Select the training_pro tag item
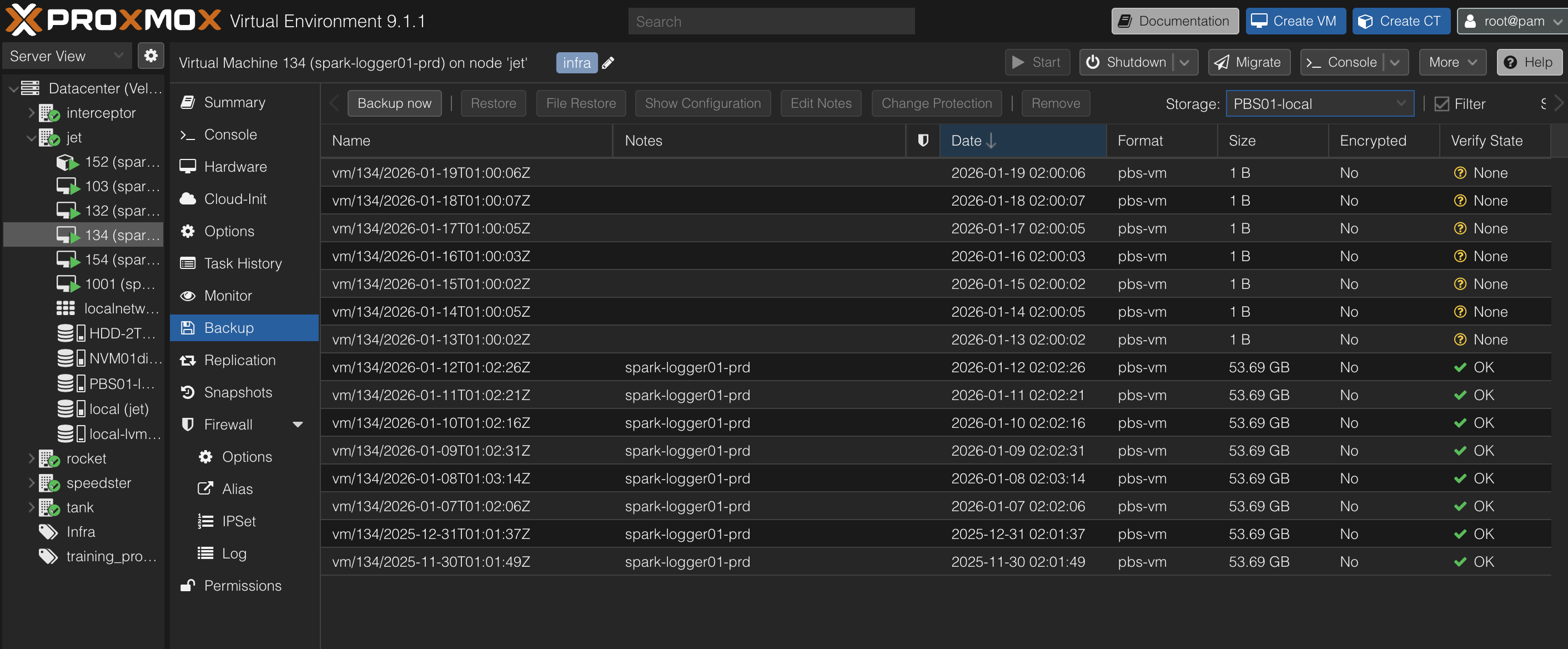 tap(83, 556)
